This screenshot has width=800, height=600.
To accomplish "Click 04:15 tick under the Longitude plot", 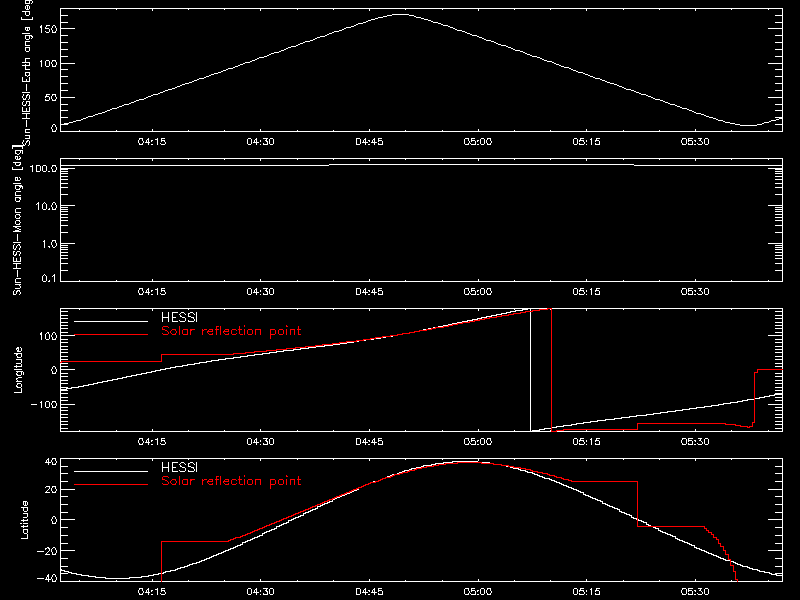I will pos(152,442).
